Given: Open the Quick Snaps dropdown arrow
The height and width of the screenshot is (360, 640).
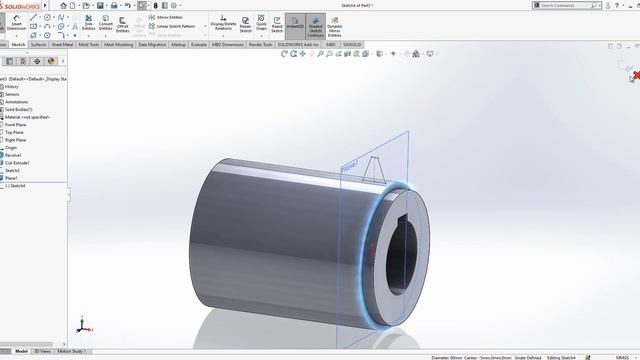Looking at the screenshot, I should pyautogui.click(x=261, y=36).
